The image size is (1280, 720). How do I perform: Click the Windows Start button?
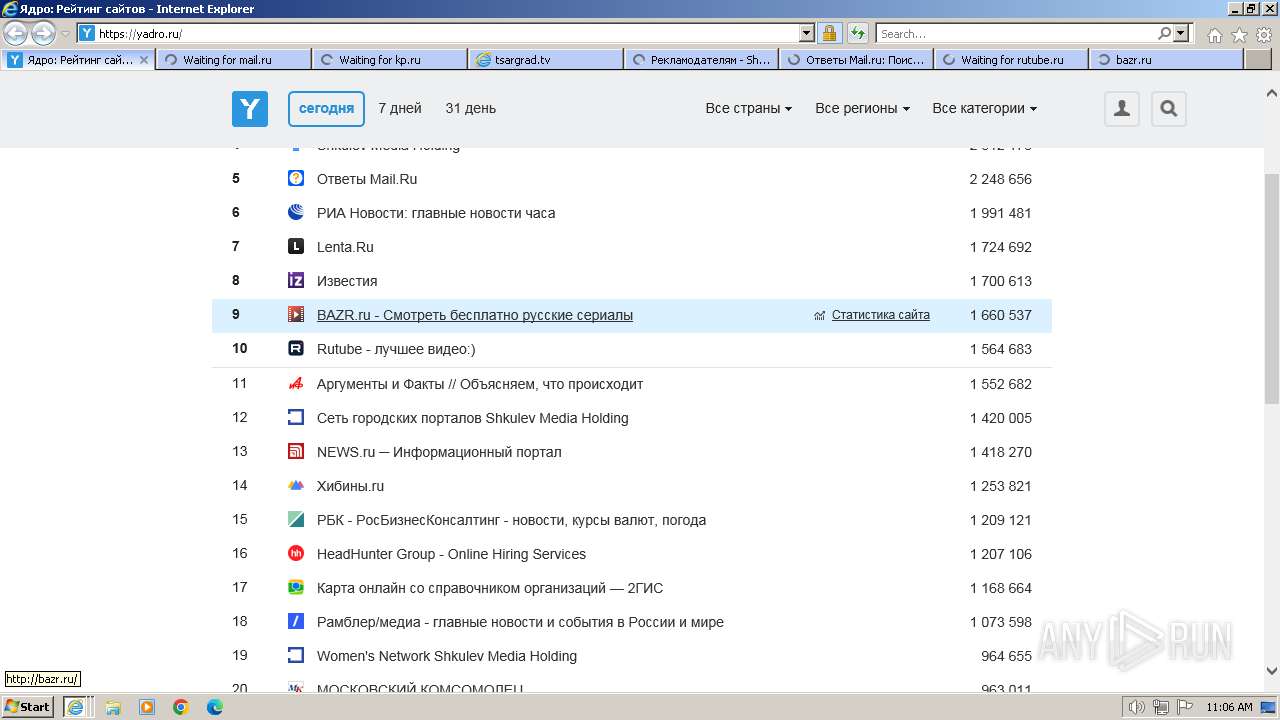click(x=28, y=707)
